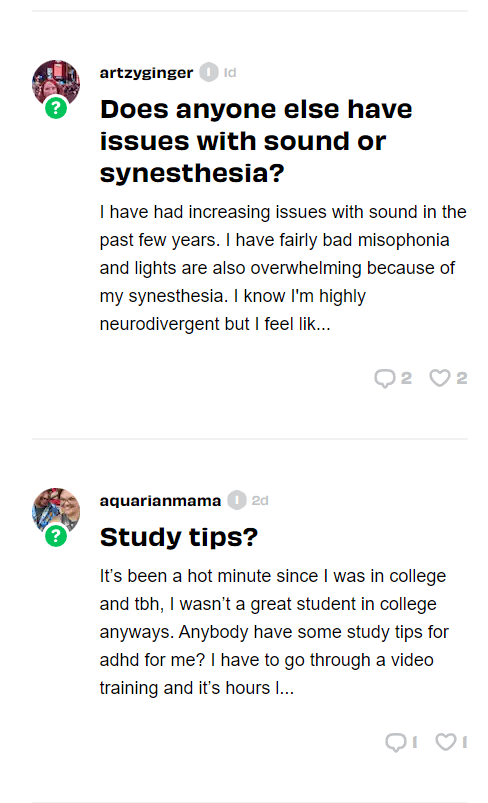Click green question badge on aquarianmama's avatar

[56, 536]
